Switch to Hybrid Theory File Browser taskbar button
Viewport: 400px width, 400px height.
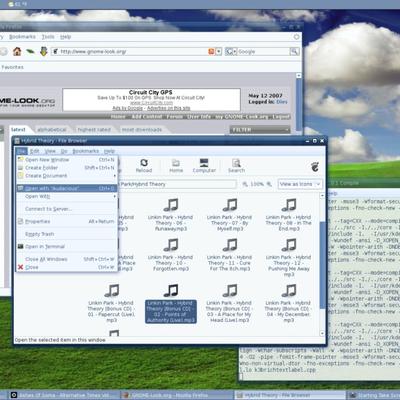tap(289, 395)
